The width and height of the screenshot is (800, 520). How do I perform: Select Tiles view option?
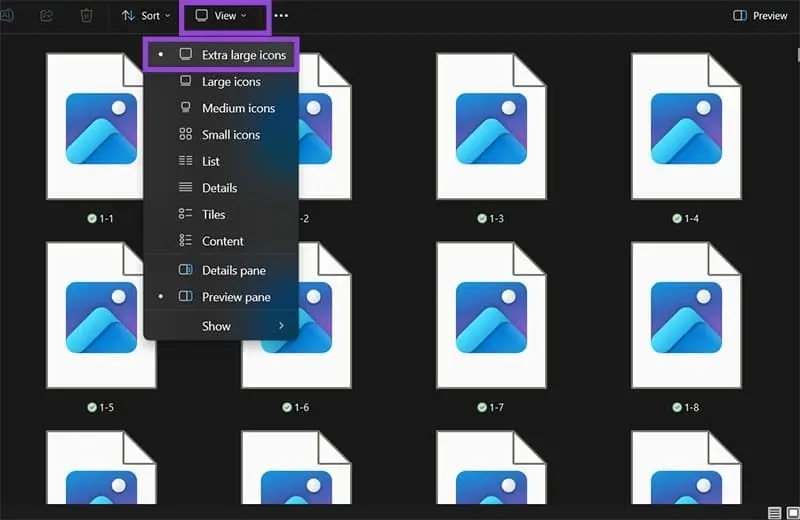[x=221, y=214]
